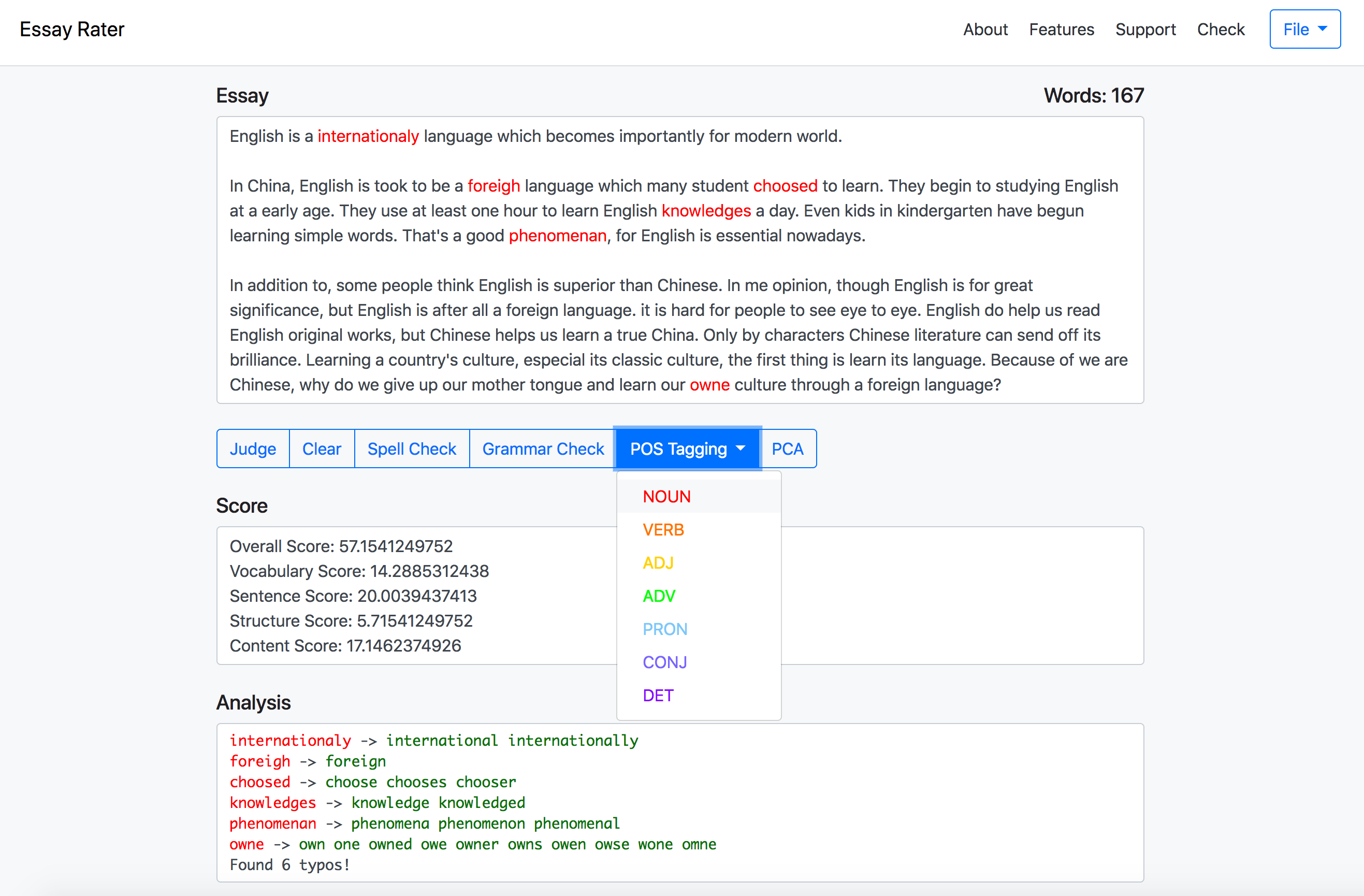Go to the Features page link
1364x896 pixels.
tap(1061, 29)
